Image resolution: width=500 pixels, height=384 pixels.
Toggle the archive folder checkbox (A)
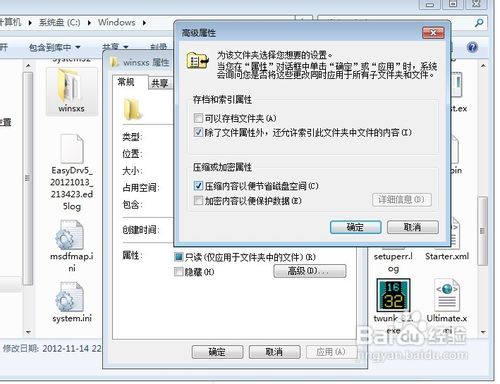coord(198,118)
